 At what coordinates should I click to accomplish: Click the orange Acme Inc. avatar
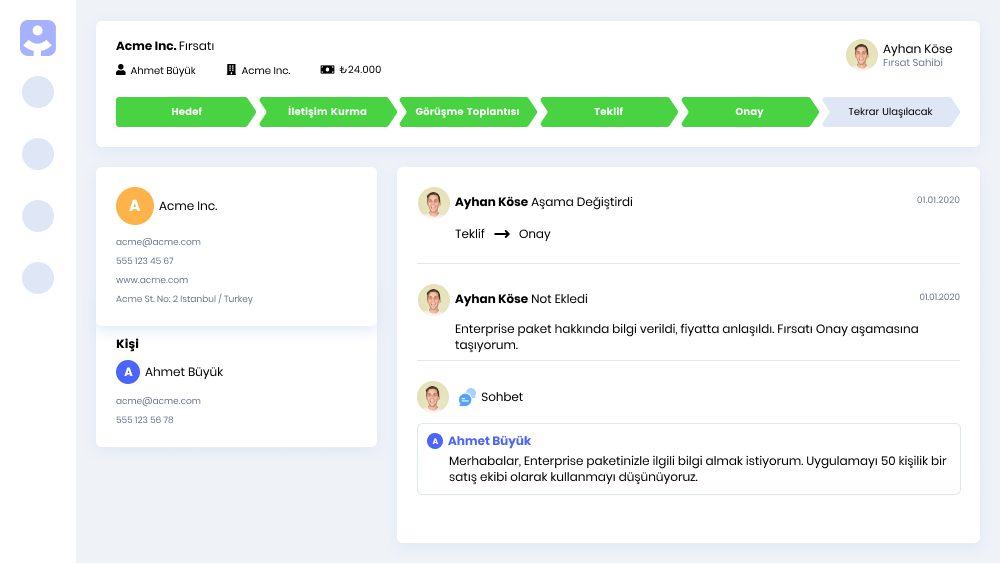[135, 206]
